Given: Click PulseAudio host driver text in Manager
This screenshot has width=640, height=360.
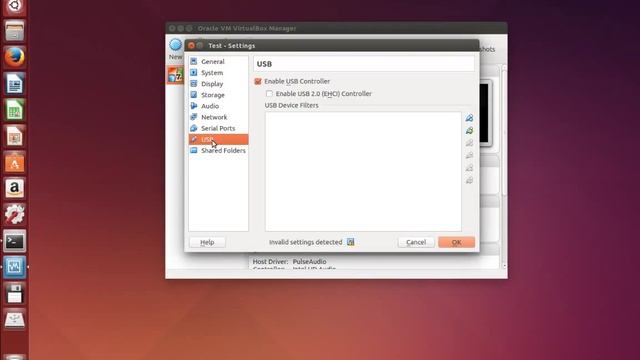Looking at the screenshot, I should (309, 262).
